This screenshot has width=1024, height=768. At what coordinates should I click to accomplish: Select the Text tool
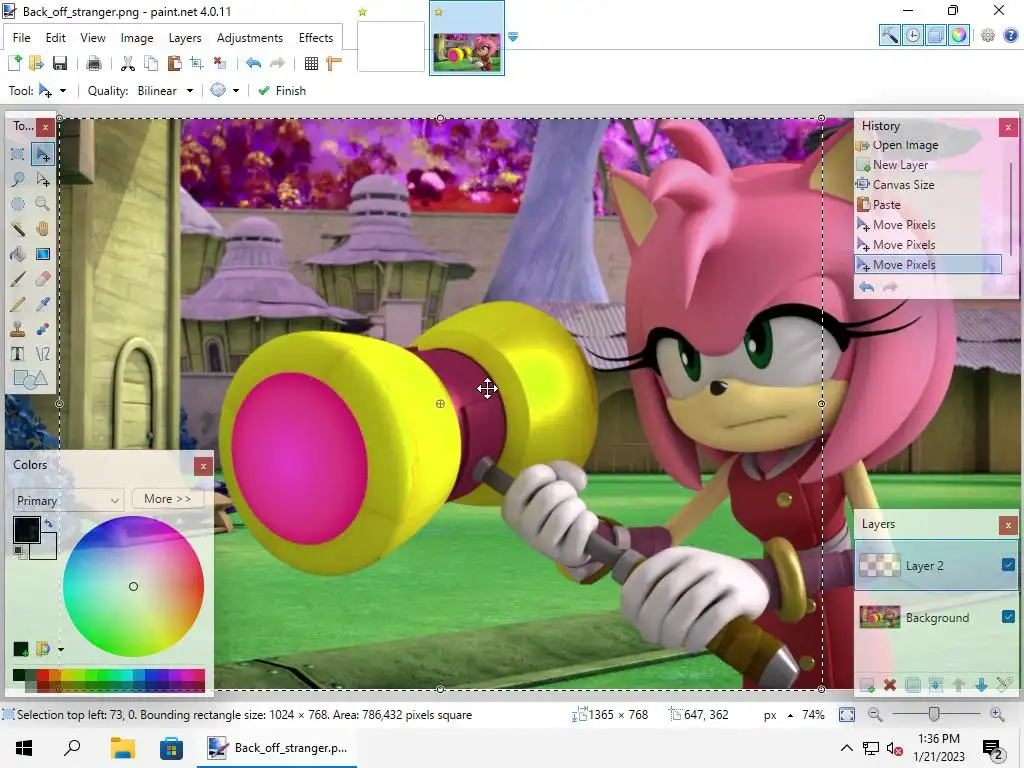click(18, 354)
